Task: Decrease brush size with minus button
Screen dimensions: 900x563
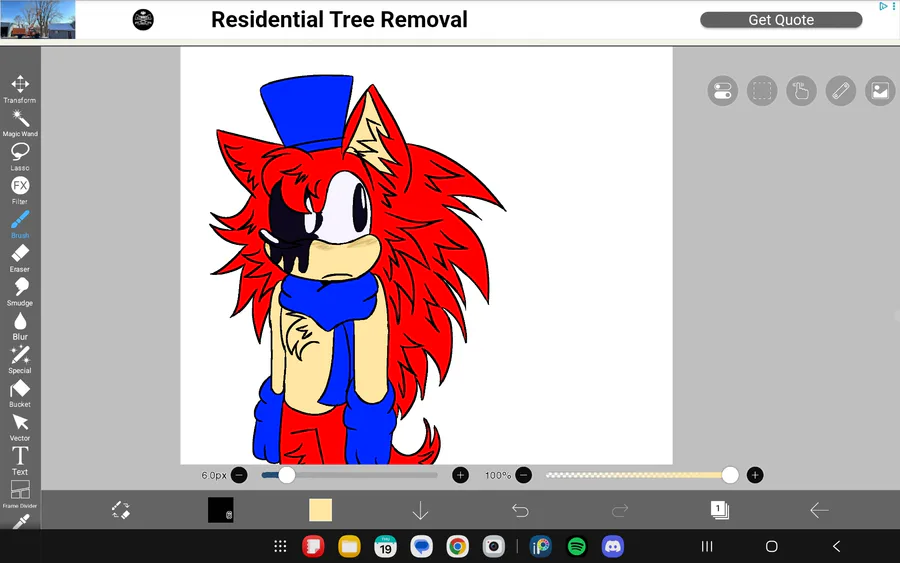Action: (239, 475)
